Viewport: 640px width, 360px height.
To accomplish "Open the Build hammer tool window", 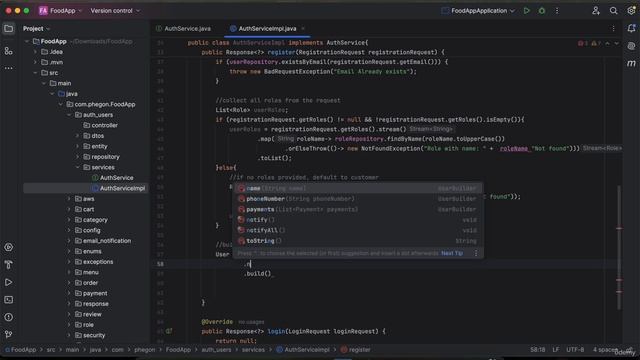I will click(9, 265).
